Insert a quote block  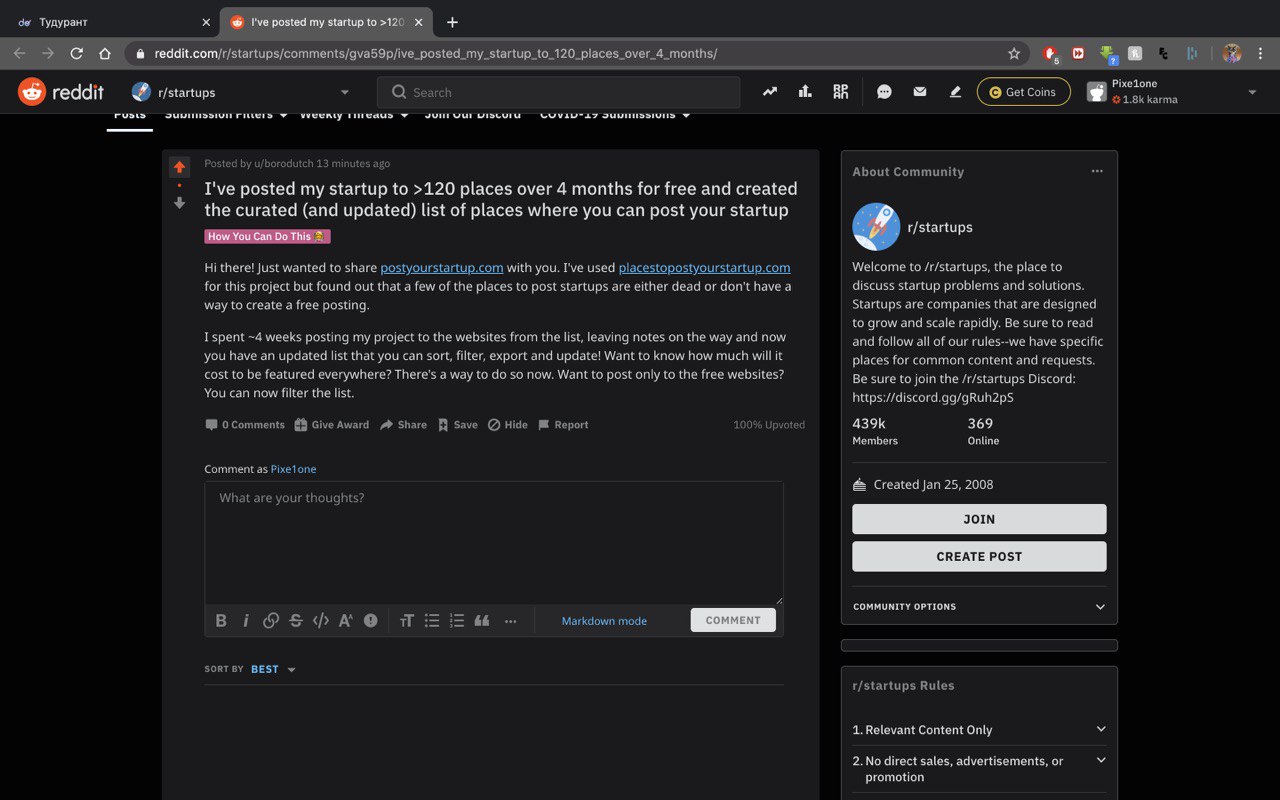pyautogui.click(x=482, y=620)
